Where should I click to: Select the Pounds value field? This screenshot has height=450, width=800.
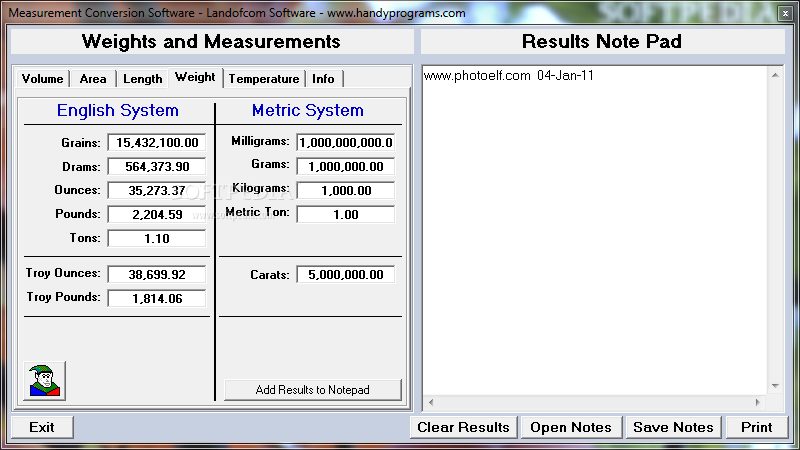tap(157, 214)
